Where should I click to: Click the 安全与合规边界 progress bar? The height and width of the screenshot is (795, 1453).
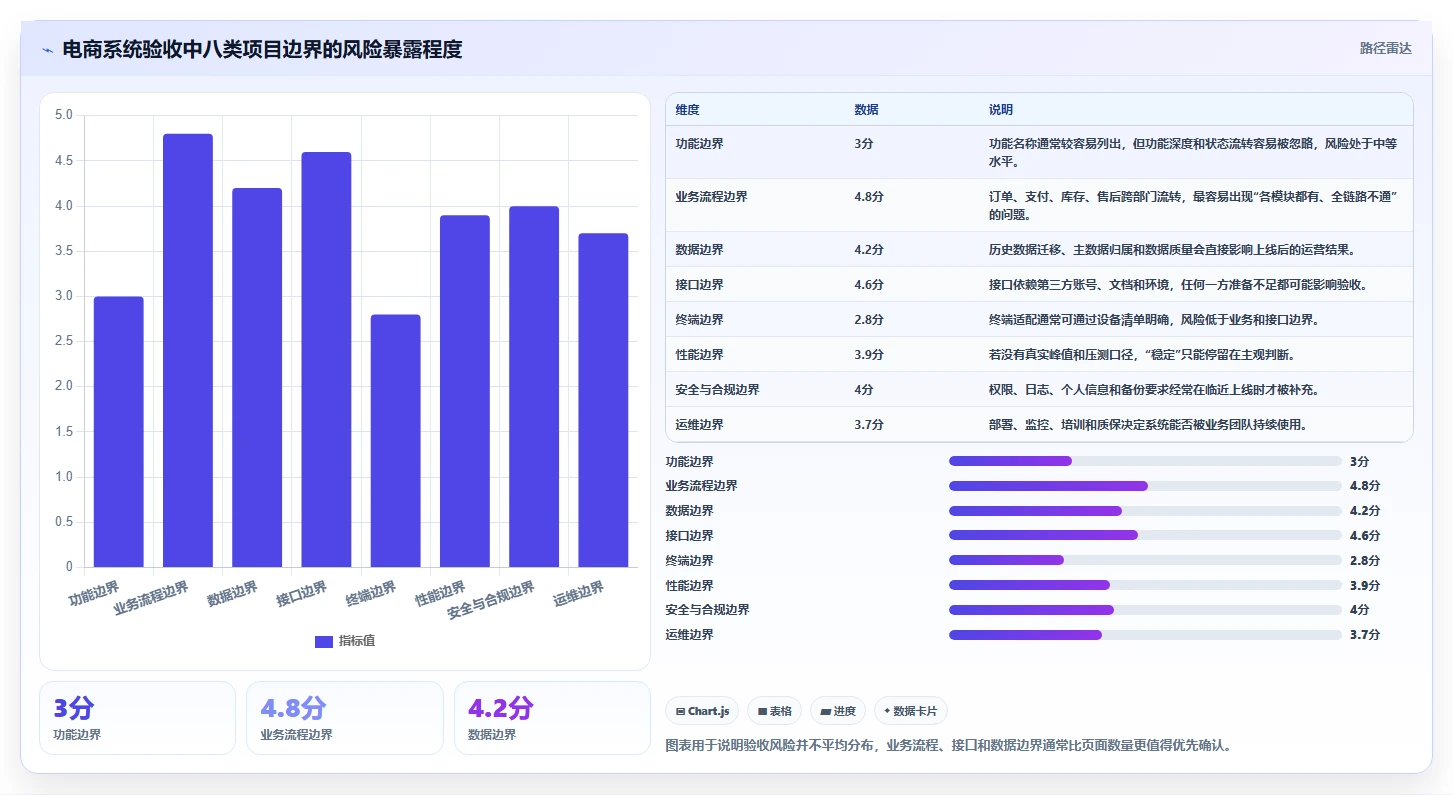pyautogui.click(x=1145, y=610)
